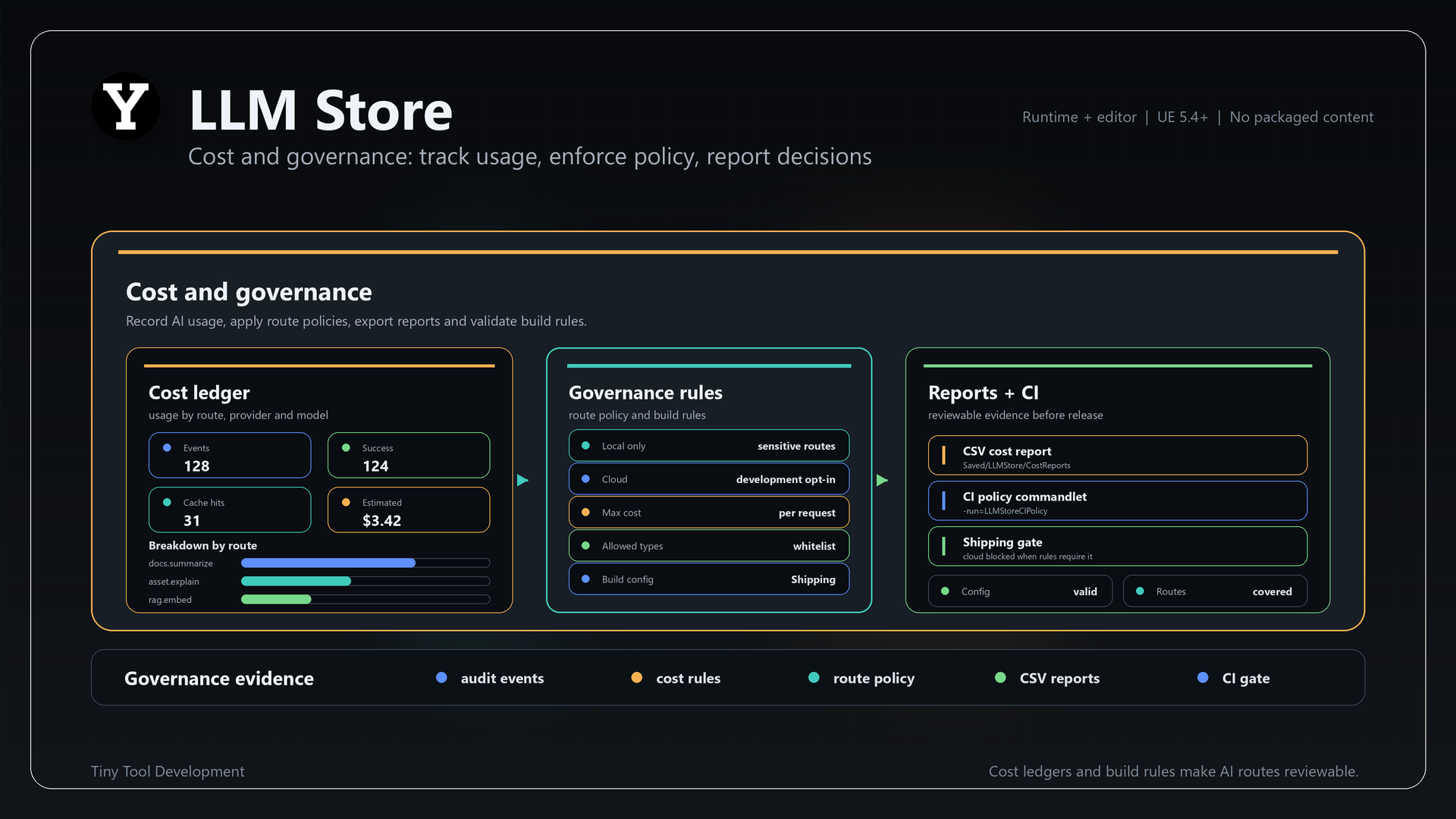Click the Runtime + editor text
Viewport: 1456px width, 819px height.
pos(1079,117)
